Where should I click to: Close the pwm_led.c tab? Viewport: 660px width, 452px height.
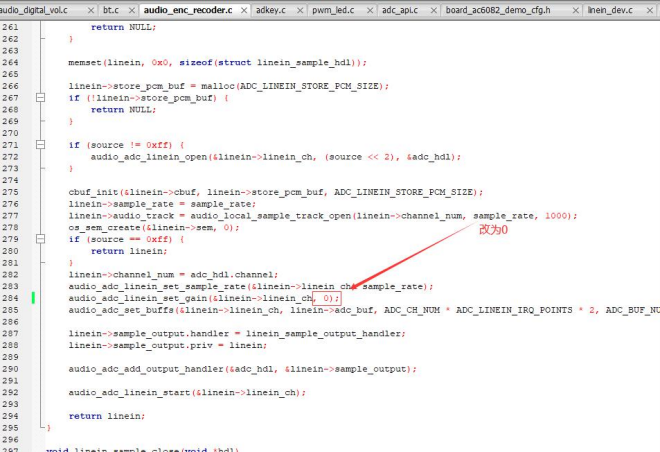(370, 11)
